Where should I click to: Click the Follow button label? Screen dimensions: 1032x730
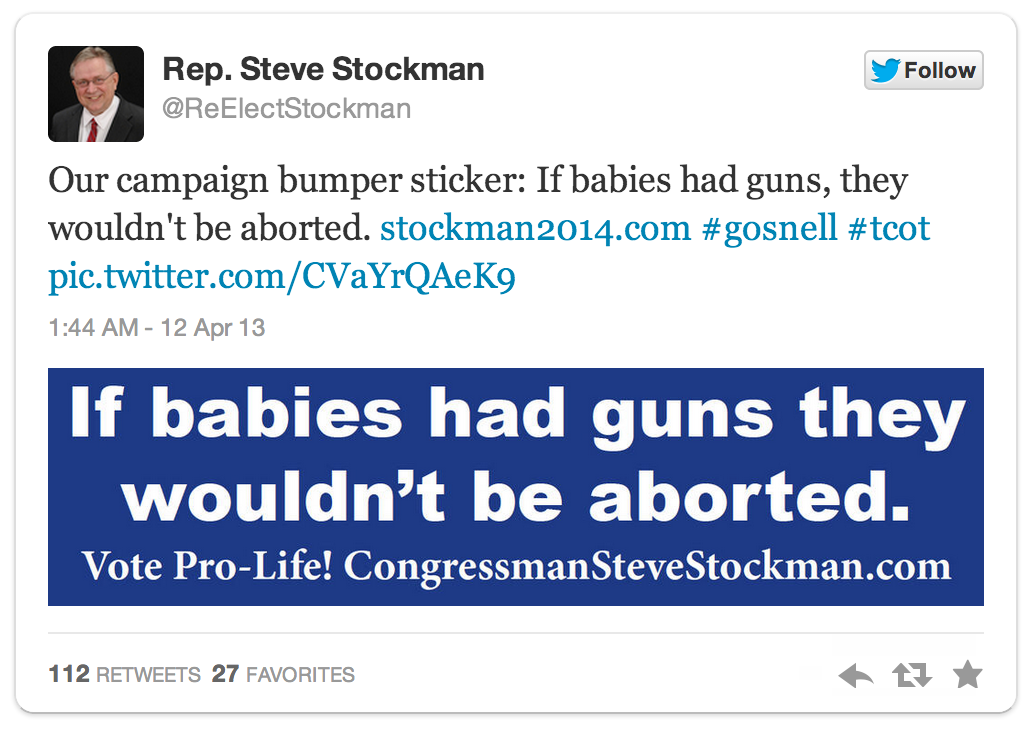[939, 71]
